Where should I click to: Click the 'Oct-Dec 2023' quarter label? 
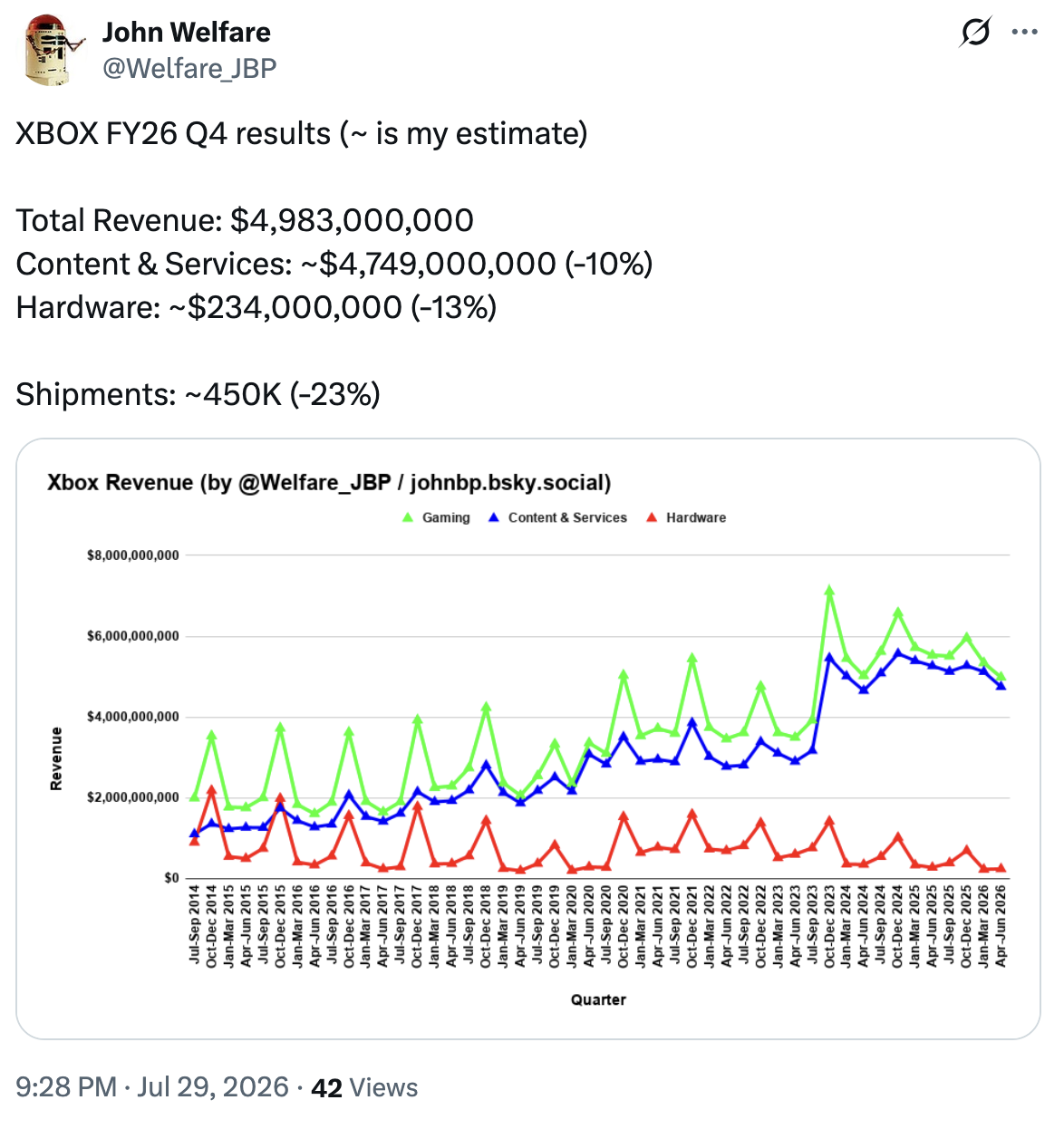click(828, 926)
